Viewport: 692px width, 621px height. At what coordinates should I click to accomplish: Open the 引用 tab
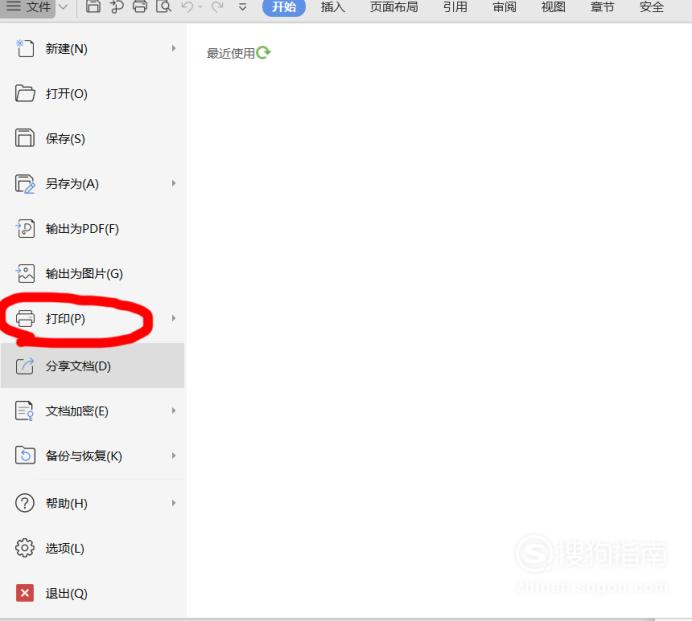coord(455,7)
